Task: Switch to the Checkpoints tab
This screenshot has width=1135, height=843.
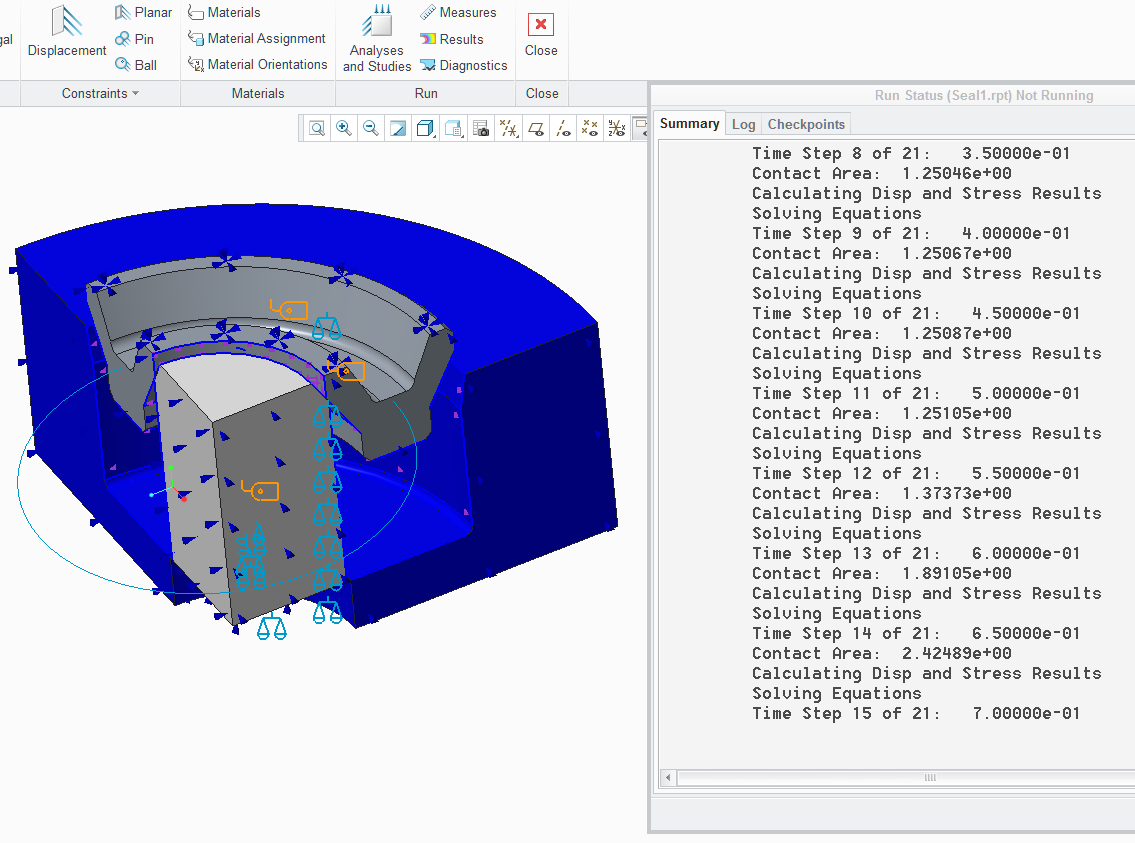Action: [x=806, y=124]
